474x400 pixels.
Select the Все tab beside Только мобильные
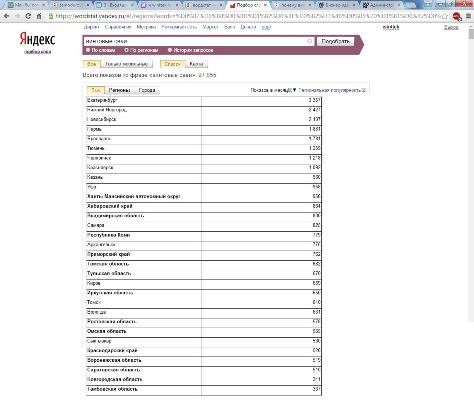[91, 64]
